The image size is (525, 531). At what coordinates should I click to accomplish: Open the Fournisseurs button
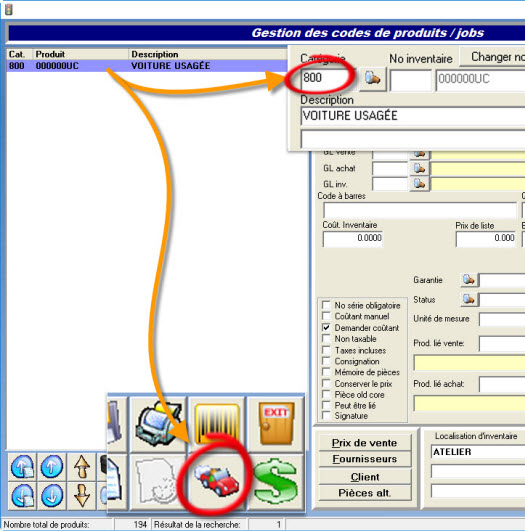(365, 459)
